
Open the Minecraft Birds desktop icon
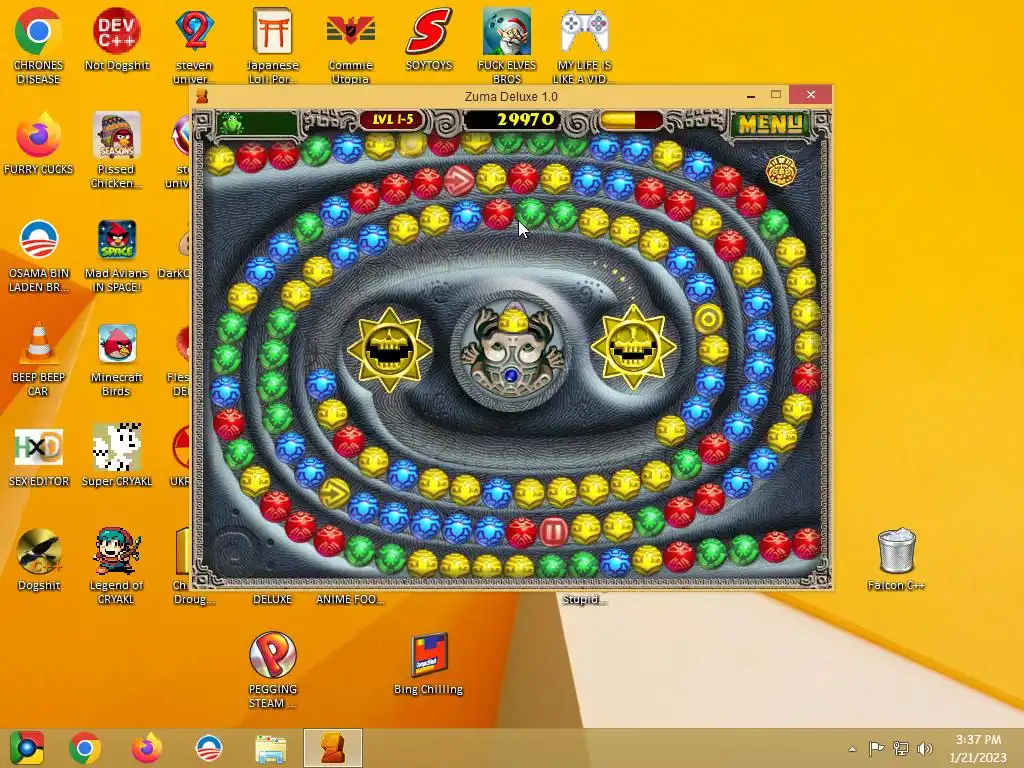pyautogui.click(x=116, y=358)
